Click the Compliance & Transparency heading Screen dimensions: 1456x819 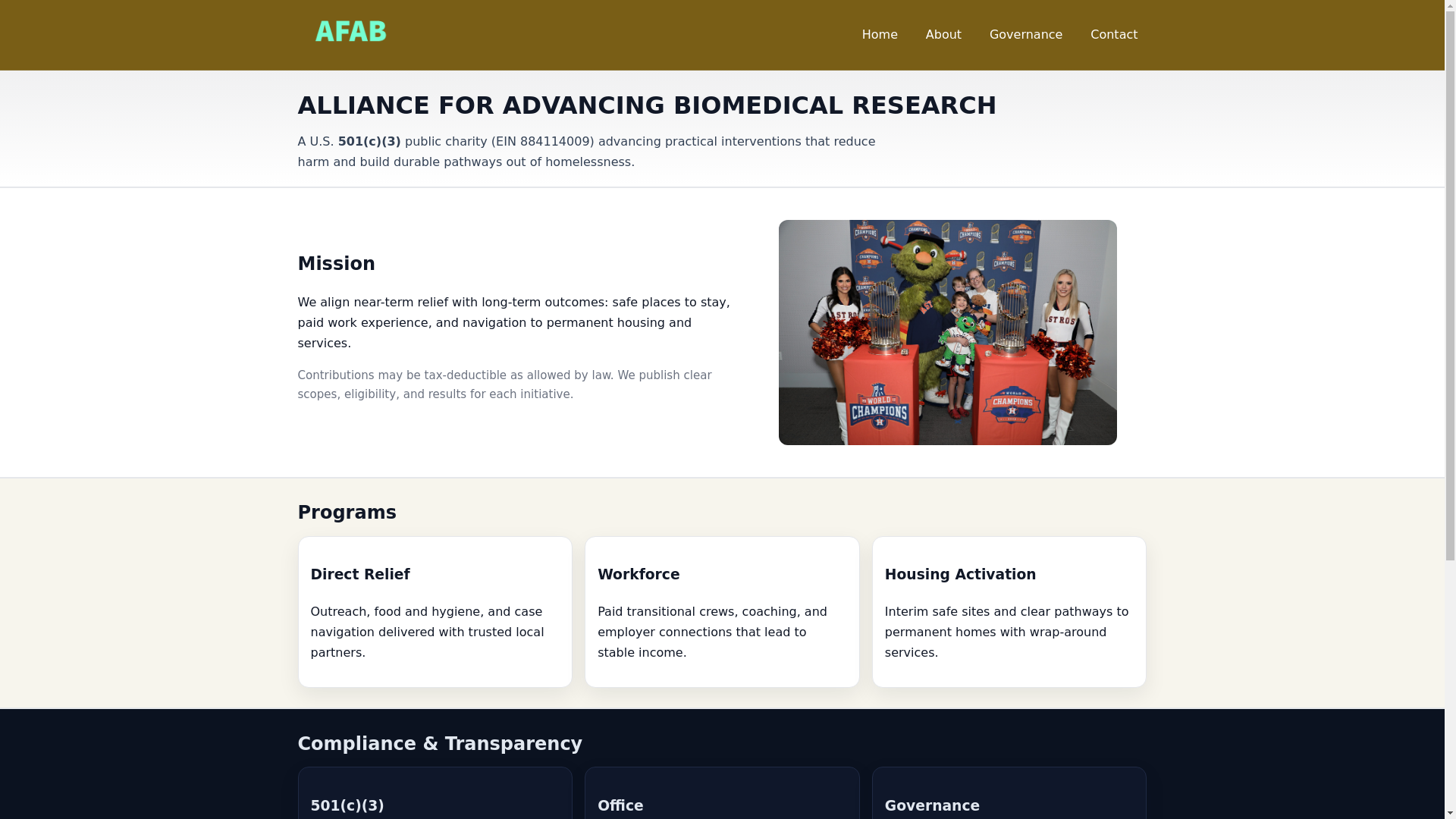[x=439, y=744]
